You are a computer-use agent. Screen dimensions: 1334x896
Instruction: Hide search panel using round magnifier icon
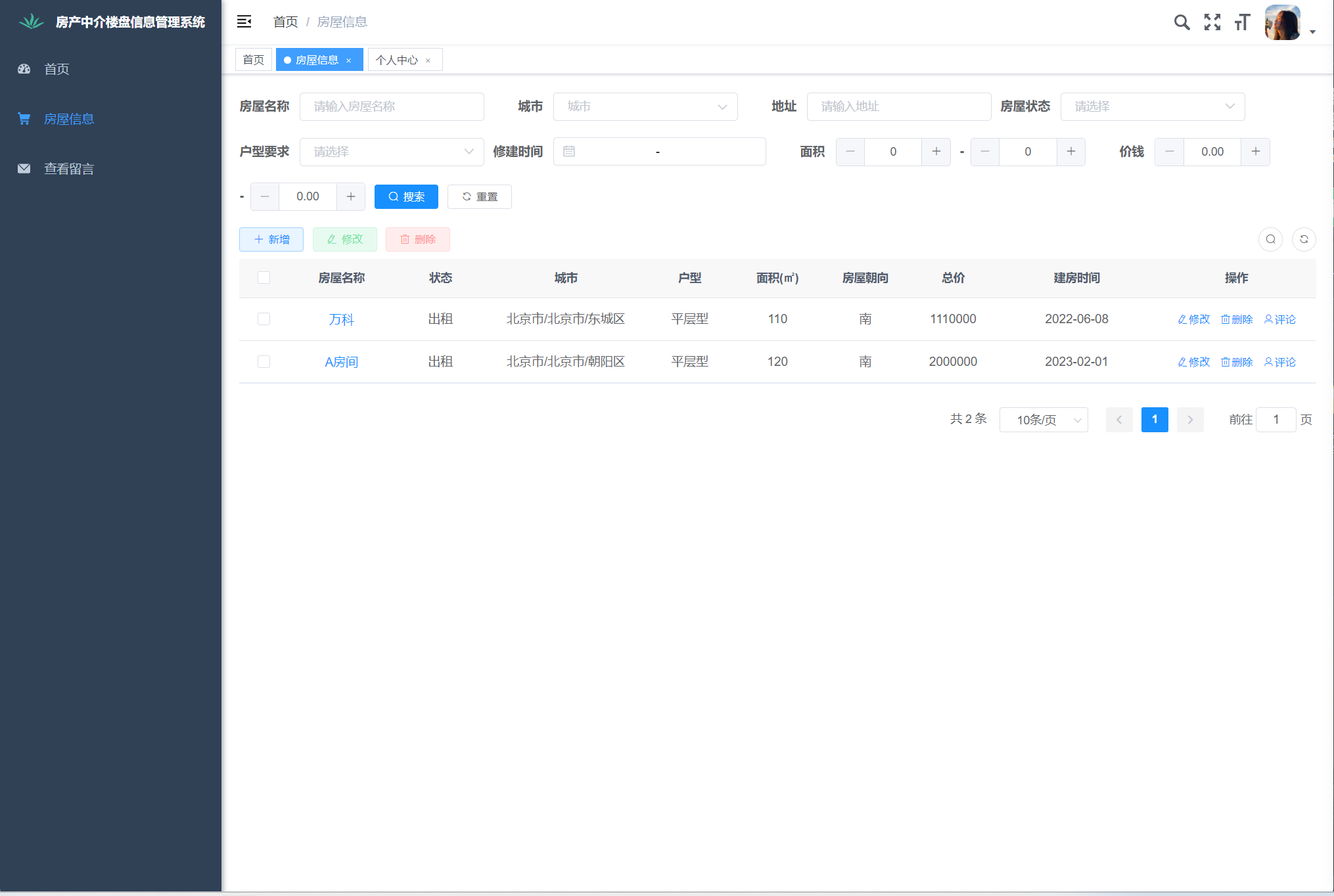tap(1270, 239)
